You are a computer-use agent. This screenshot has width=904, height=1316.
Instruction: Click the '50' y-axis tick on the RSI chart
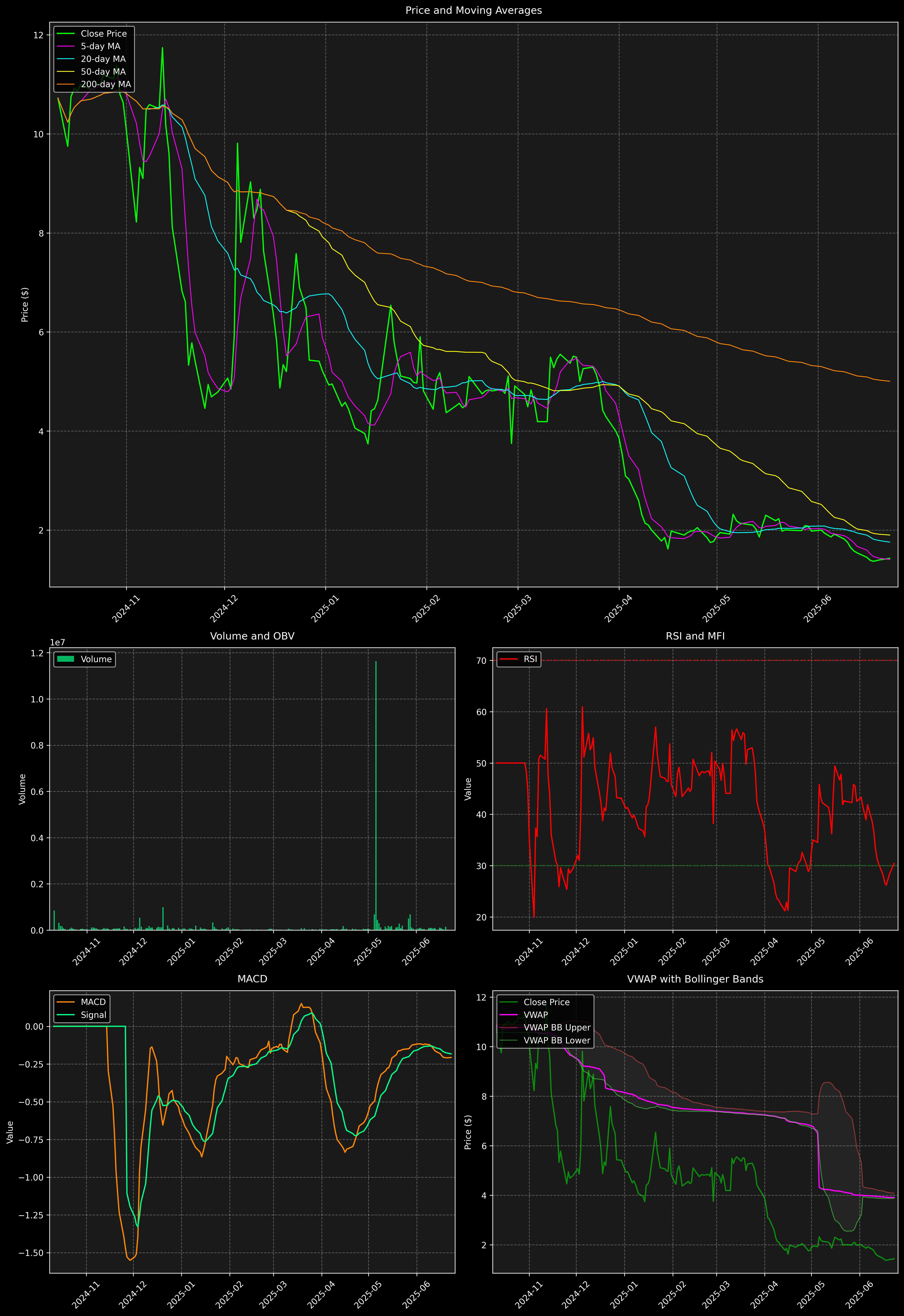482,763
